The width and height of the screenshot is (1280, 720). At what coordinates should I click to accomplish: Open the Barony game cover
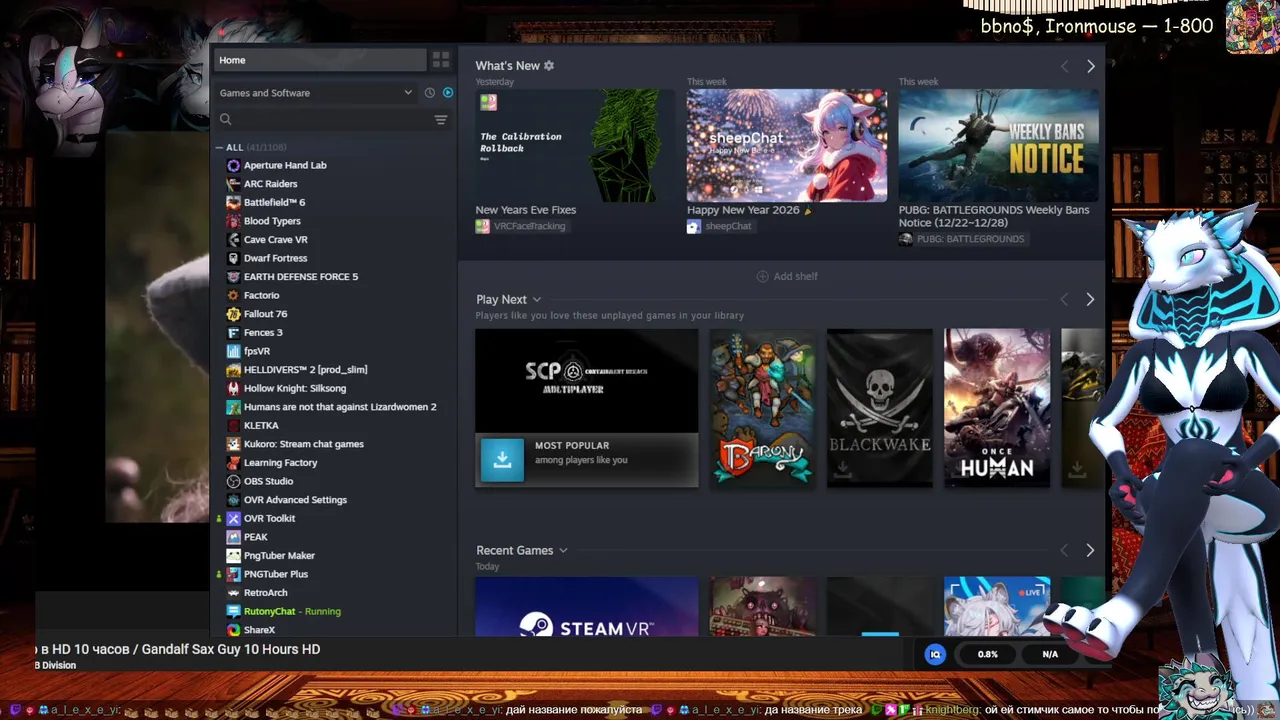[763, 408]
